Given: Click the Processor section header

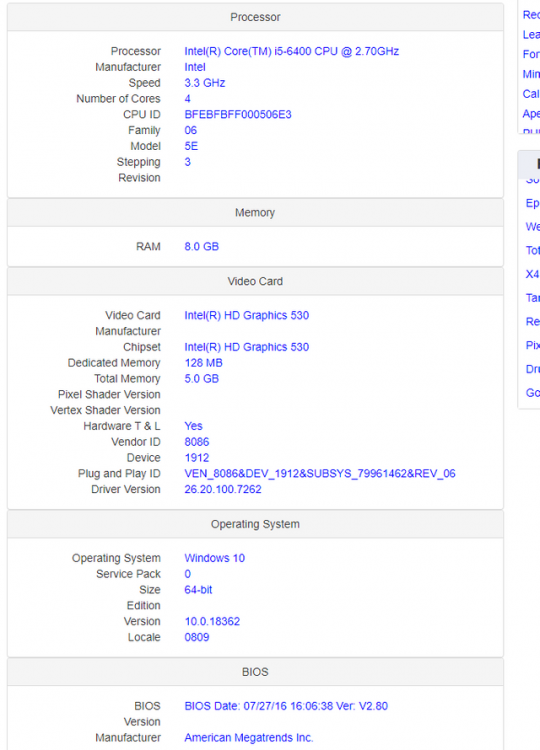Looking at the screenshot, I should [x=255, y=17].
